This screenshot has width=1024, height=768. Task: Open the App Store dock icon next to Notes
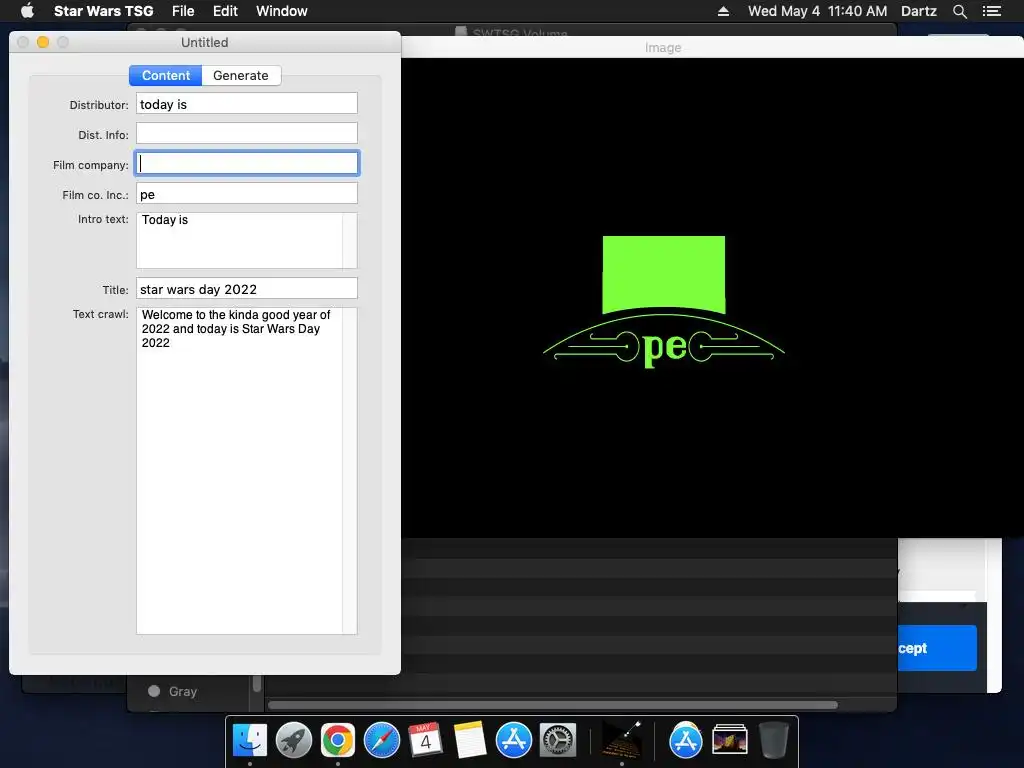click(x=513, y=741)
